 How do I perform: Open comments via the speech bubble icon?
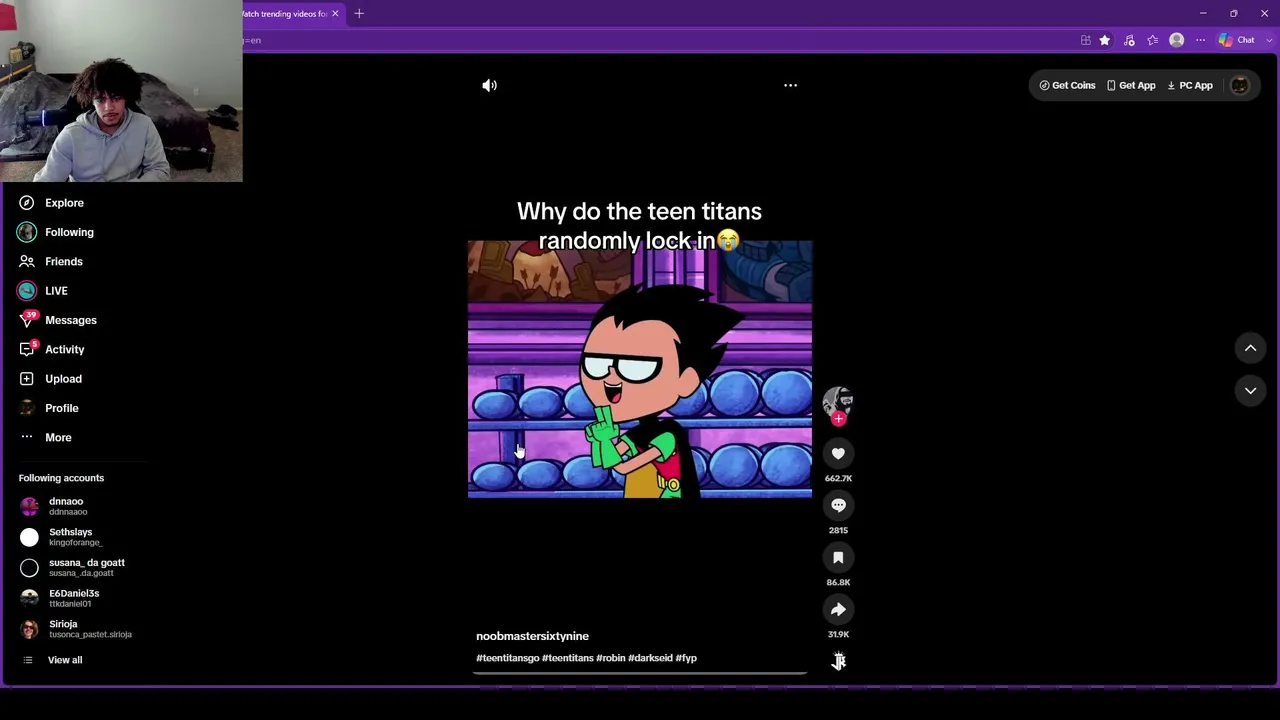coord(838,506)
